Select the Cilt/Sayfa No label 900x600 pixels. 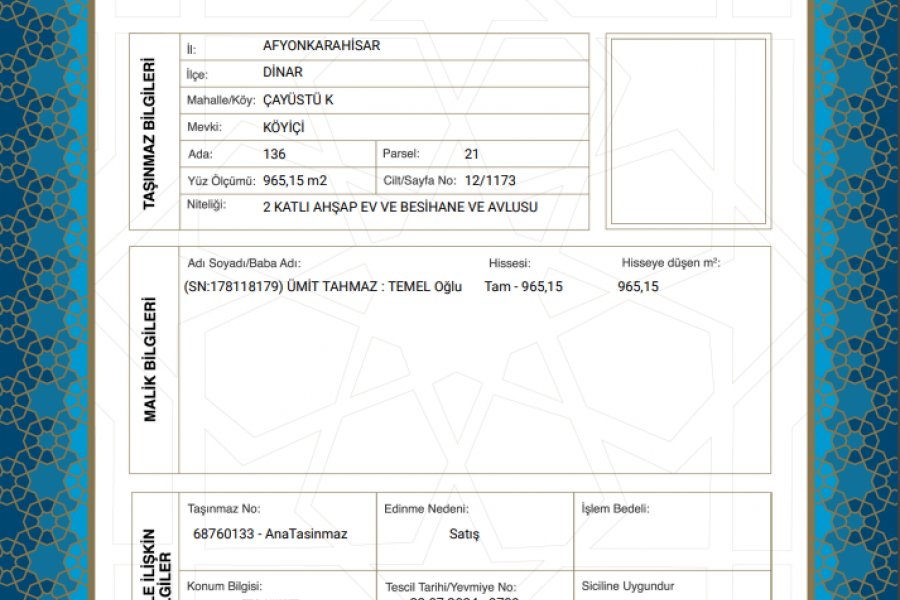pos(420,180)
